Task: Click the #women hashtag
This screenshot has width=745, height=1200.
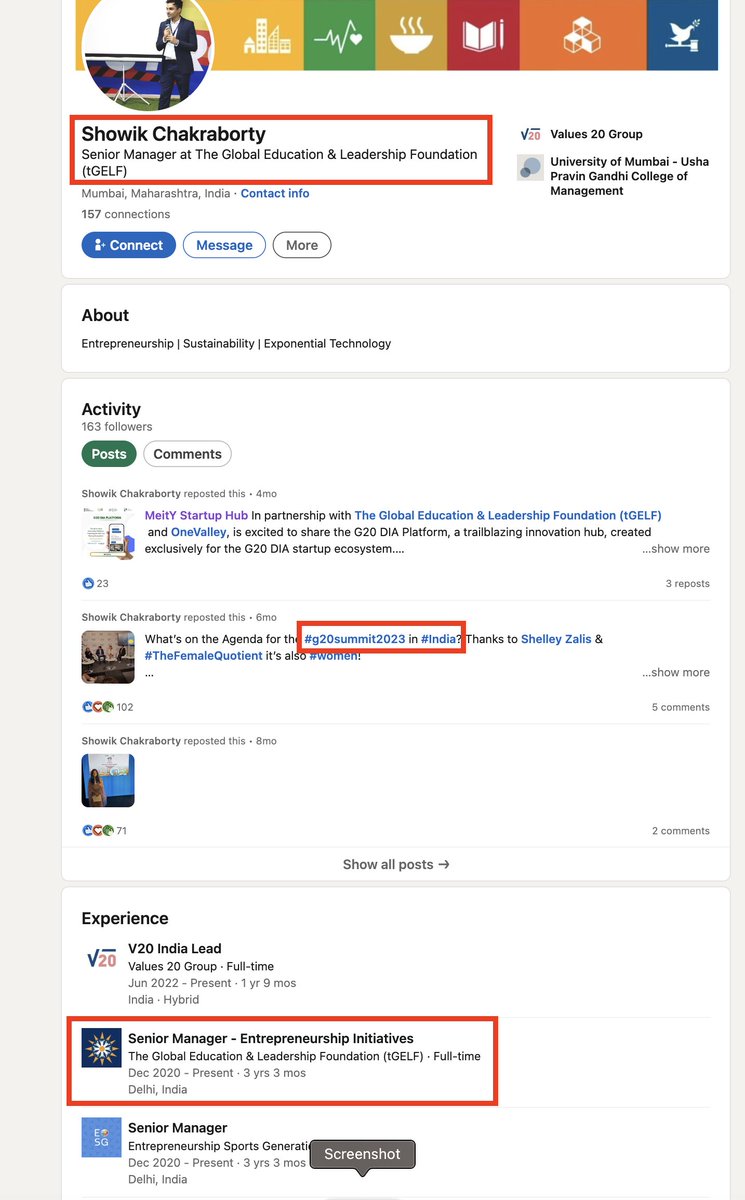Action: click(333, 656)
